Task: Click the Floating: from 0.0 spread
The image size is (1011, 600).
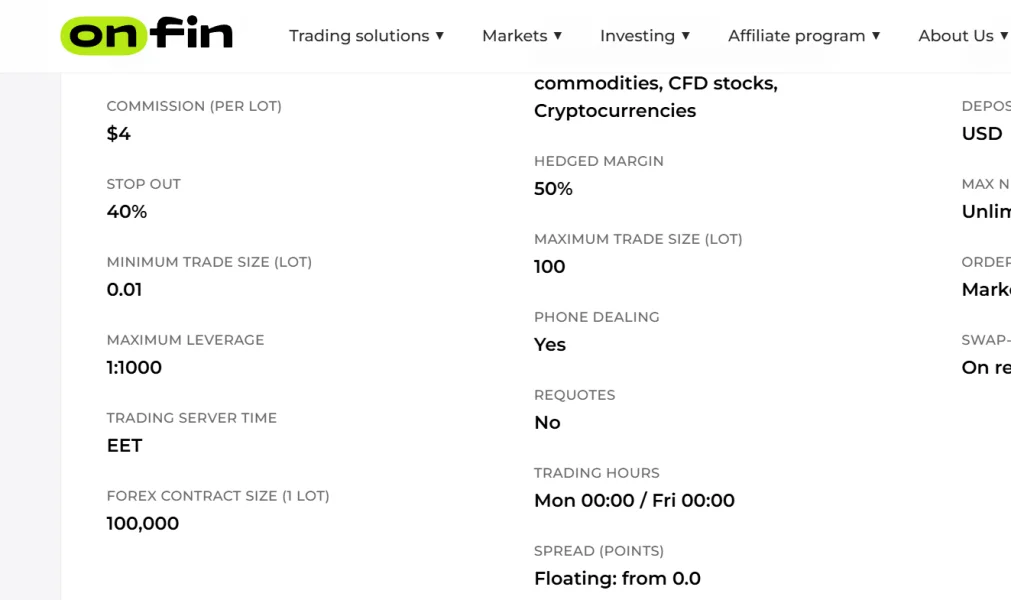Action: pyautogui.click(x=617, y=579)
